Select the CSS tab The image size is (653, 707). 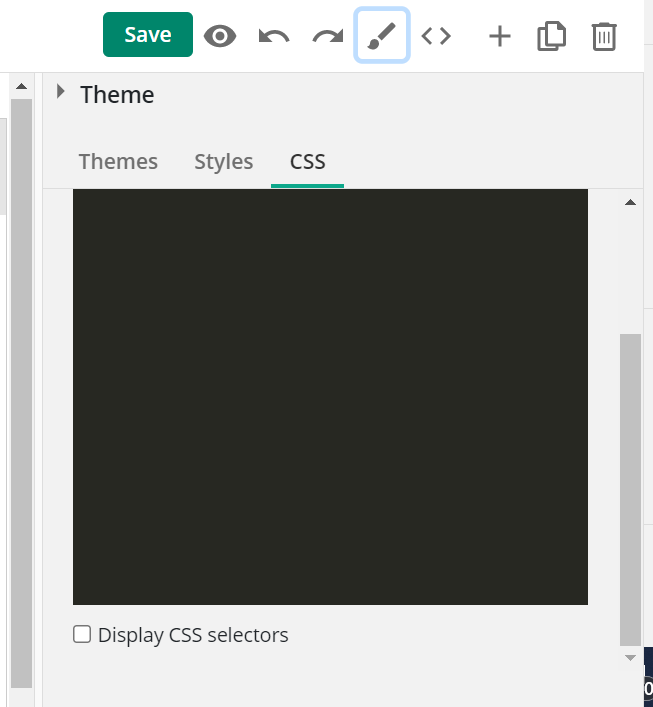(x=308, y=161)
